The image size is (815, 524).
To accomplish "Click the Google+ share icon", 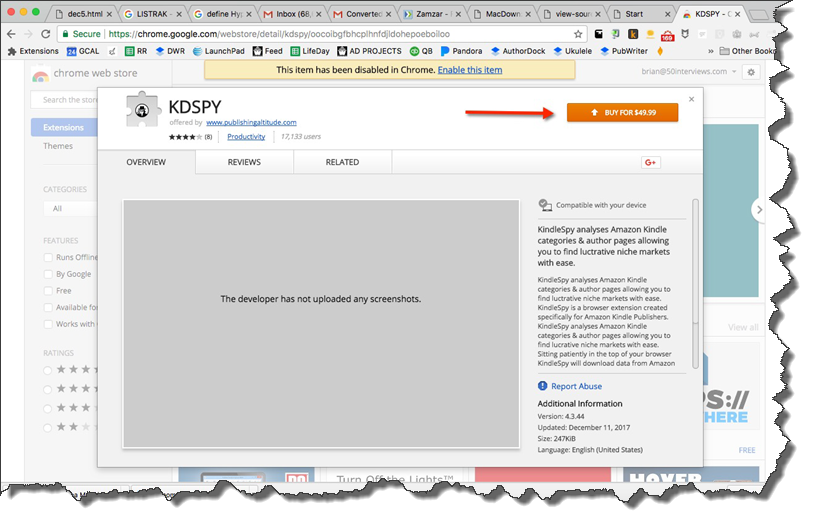I will pos(650,162).
